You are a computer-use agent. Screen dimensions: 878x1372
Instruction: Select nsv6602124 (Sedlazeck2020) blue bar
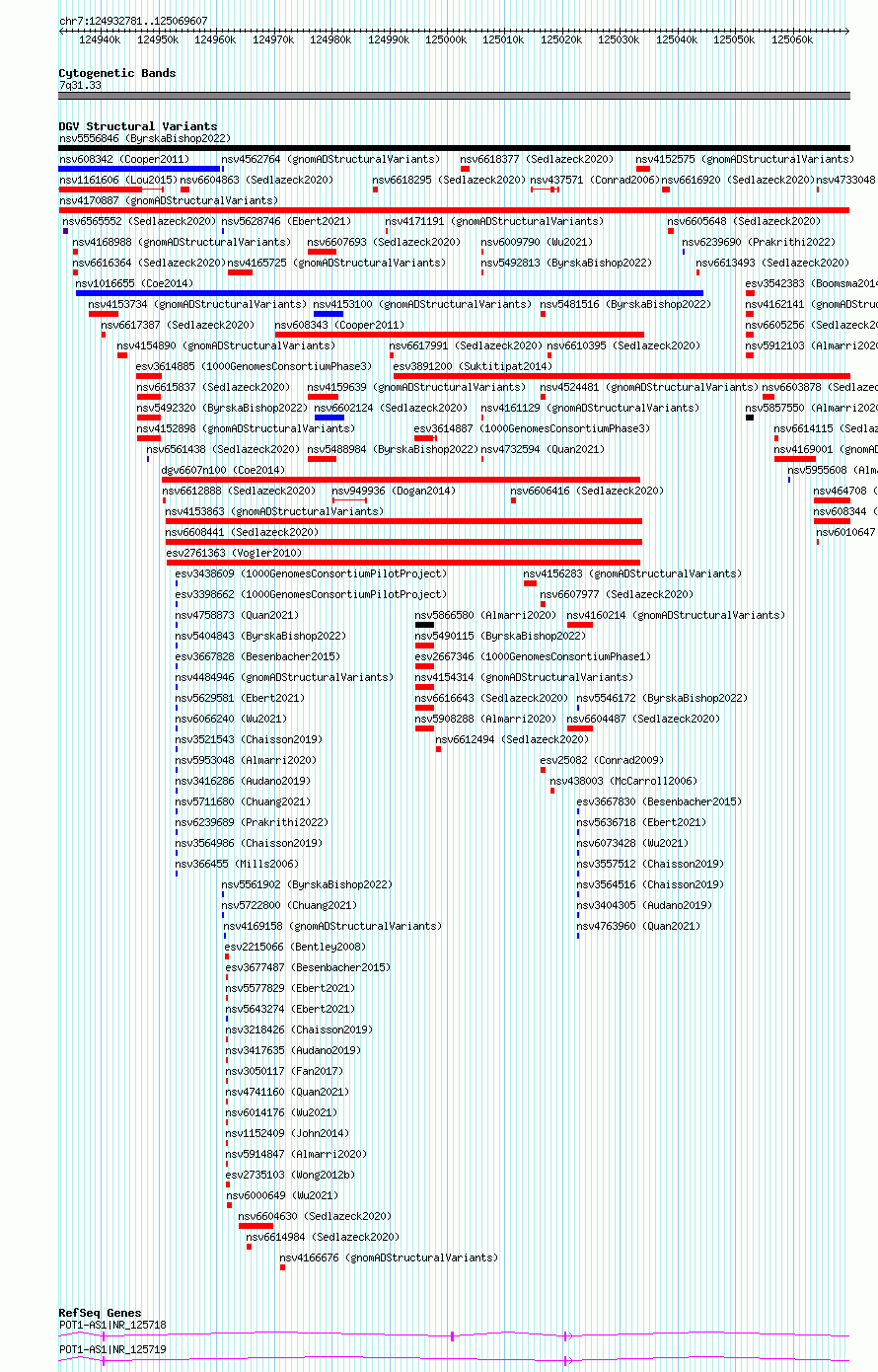[329, 418]
